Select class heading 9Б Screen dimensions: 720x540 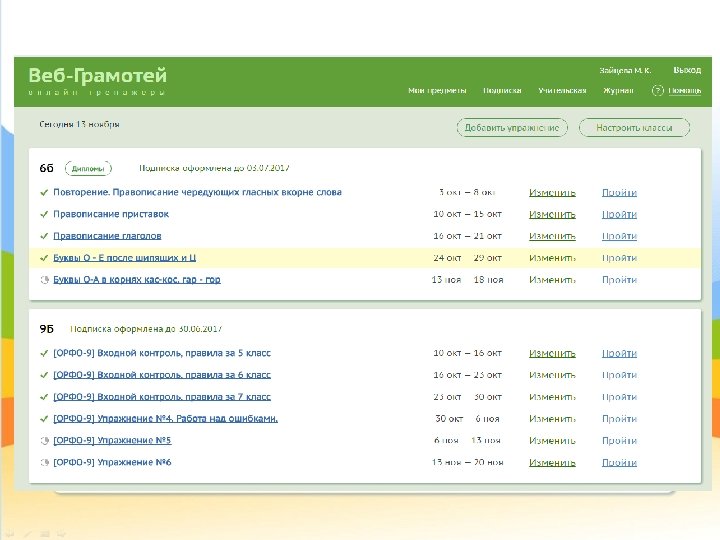coord(46,329)
